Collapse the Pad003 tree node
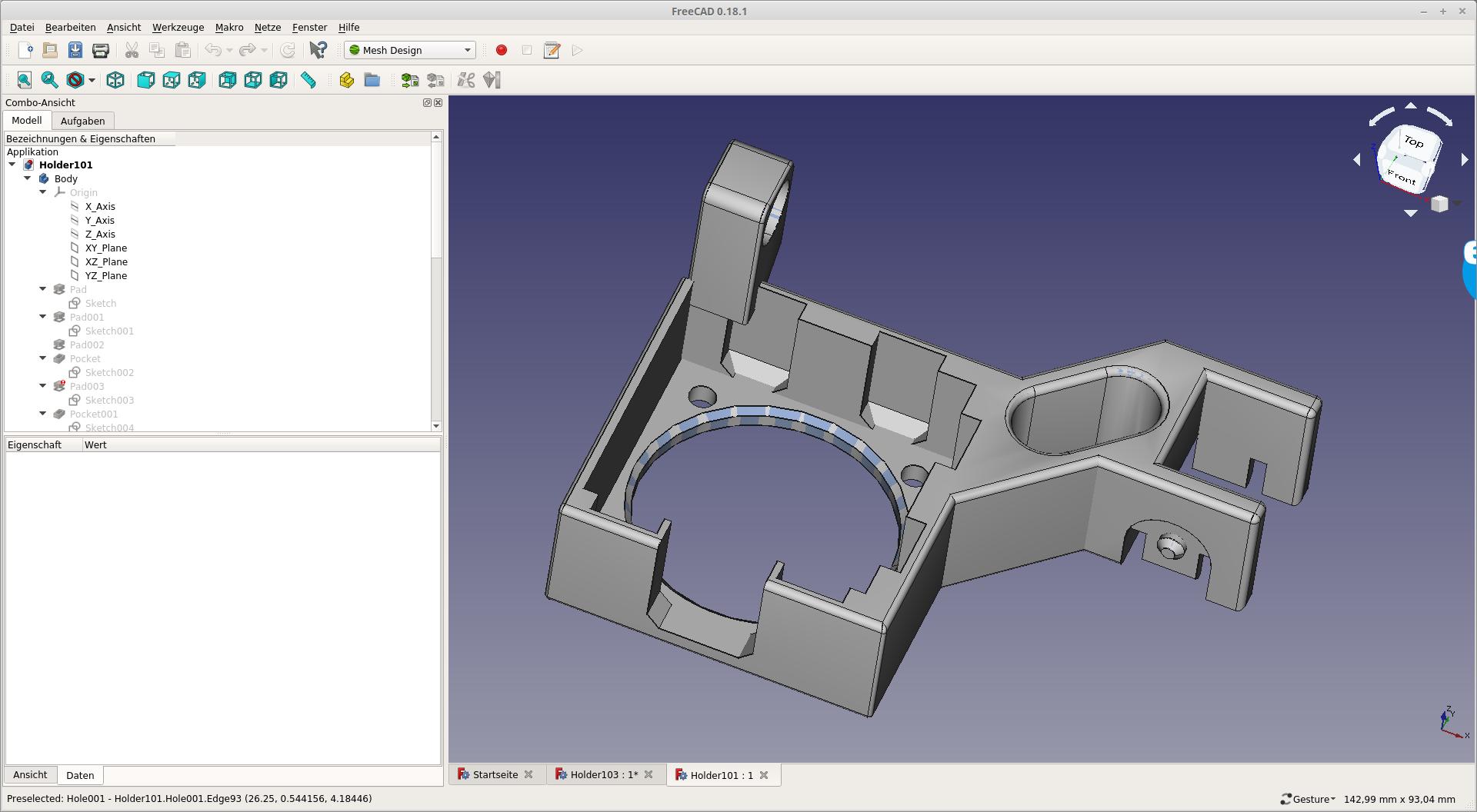This screenshot has width=1477, height=812. [x=43, y=386]
